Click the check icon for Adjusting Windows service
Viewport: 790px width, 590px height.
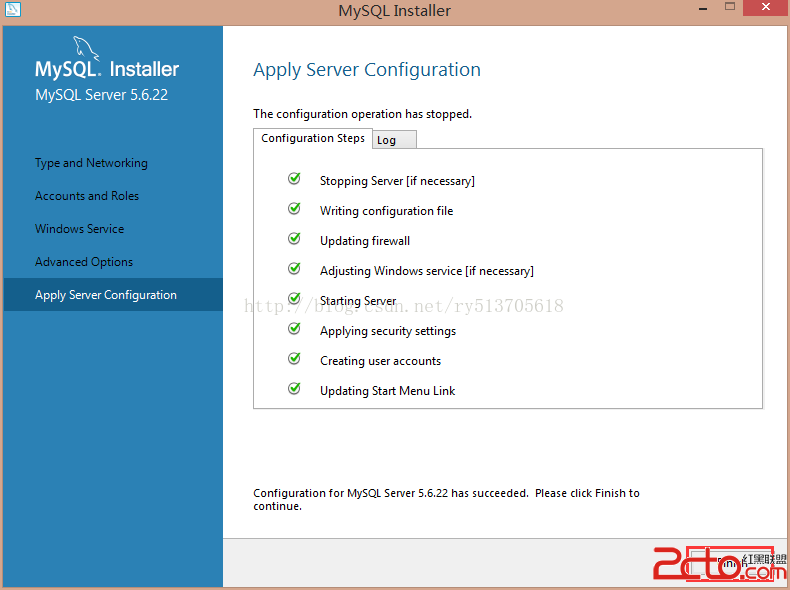pos(294,268)
